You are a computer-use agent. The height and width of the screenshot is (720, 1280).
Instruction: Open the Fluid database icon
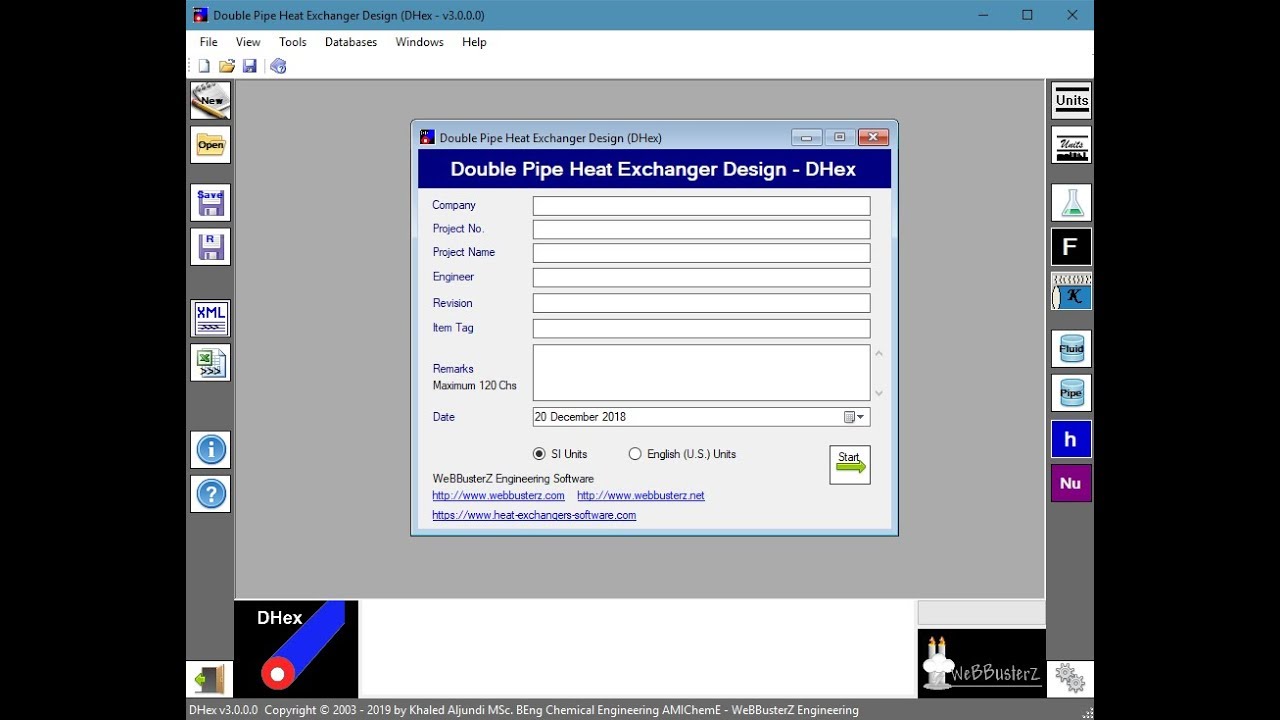pos(1071,349)
